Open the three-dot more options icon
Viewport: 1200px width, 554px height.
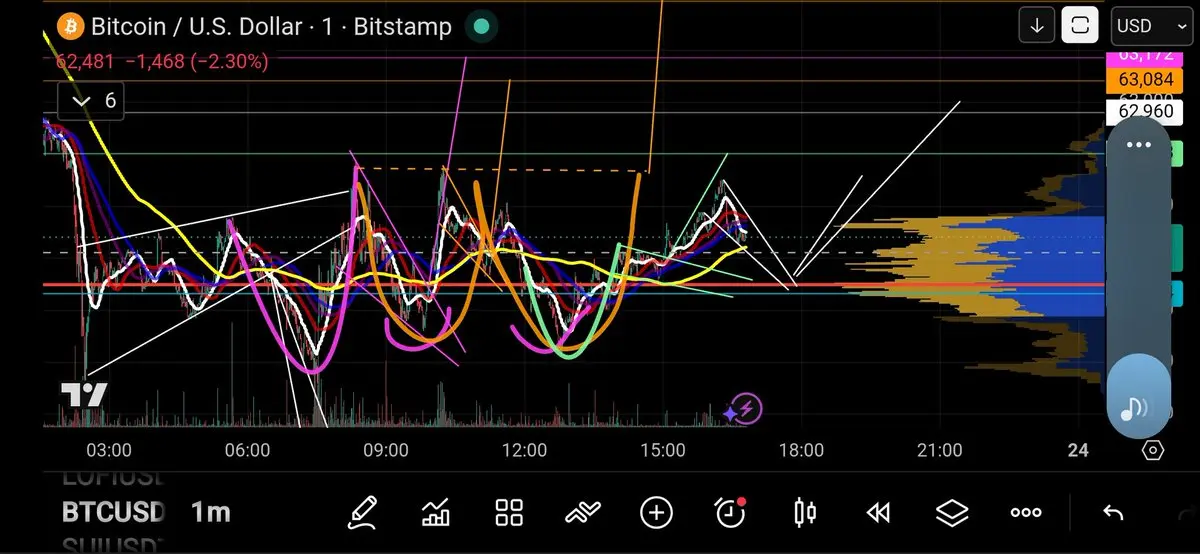coord(1026,513)
